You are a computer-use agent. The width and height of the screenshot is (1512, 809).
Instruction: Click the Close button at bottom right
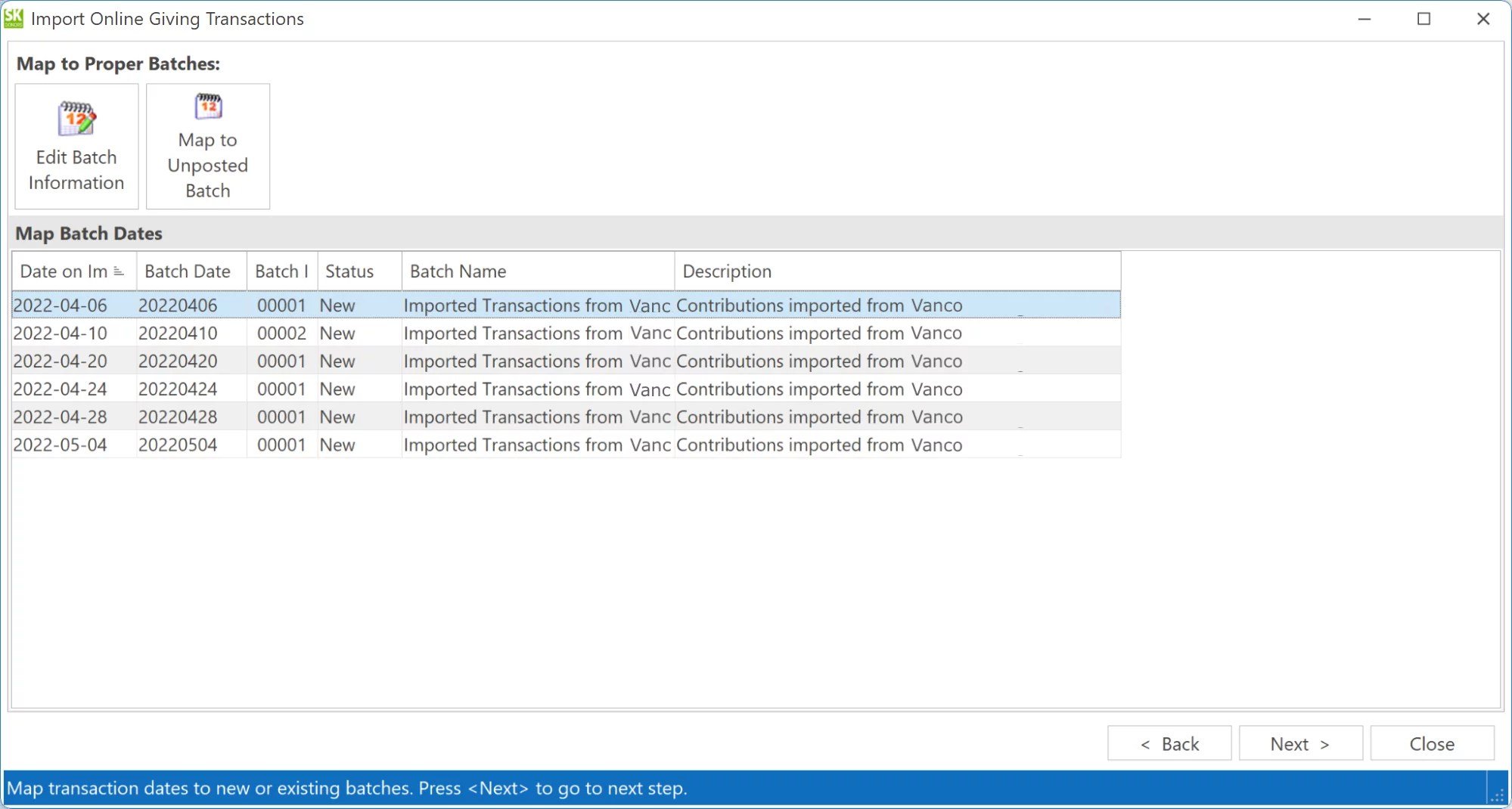pos(1433,744)
